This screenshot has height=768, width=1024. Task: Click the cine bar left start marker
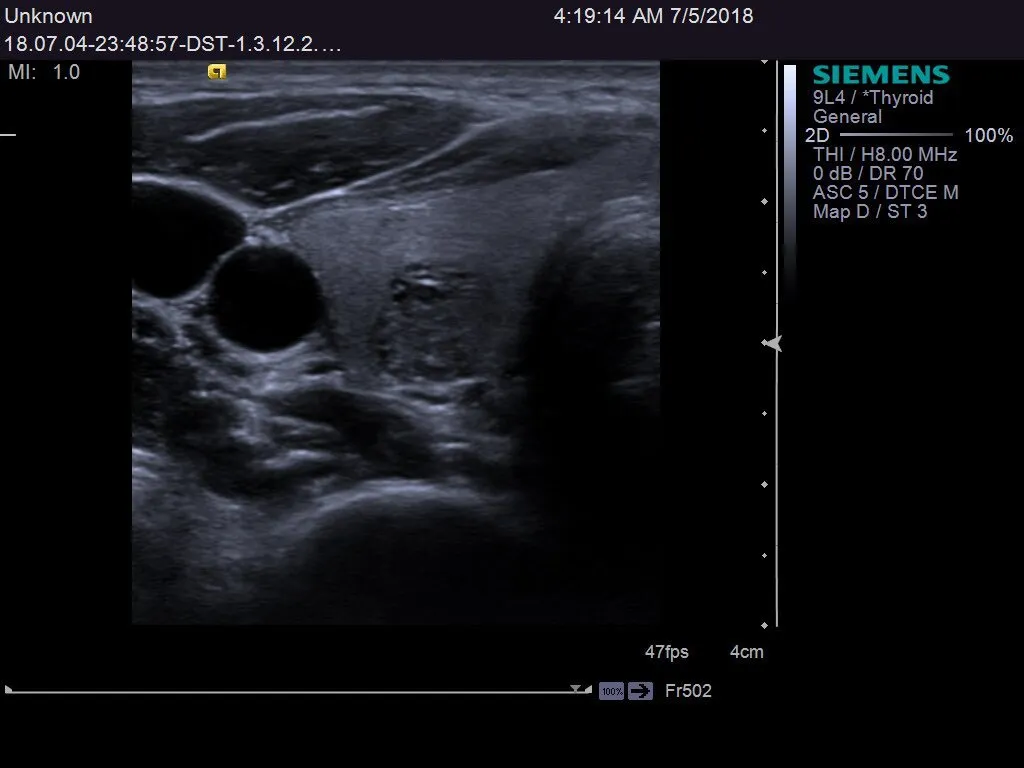[9, 689]
